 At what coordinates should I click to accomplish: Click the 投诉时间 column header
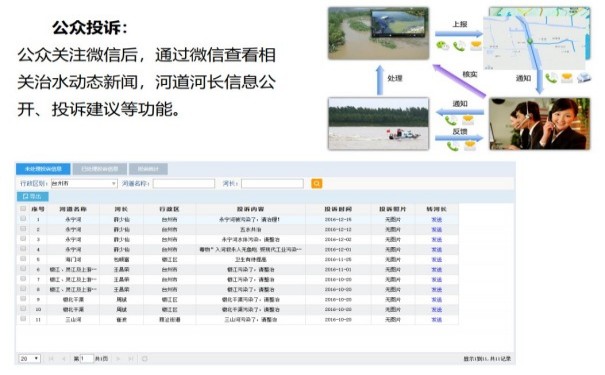point(338,209)
